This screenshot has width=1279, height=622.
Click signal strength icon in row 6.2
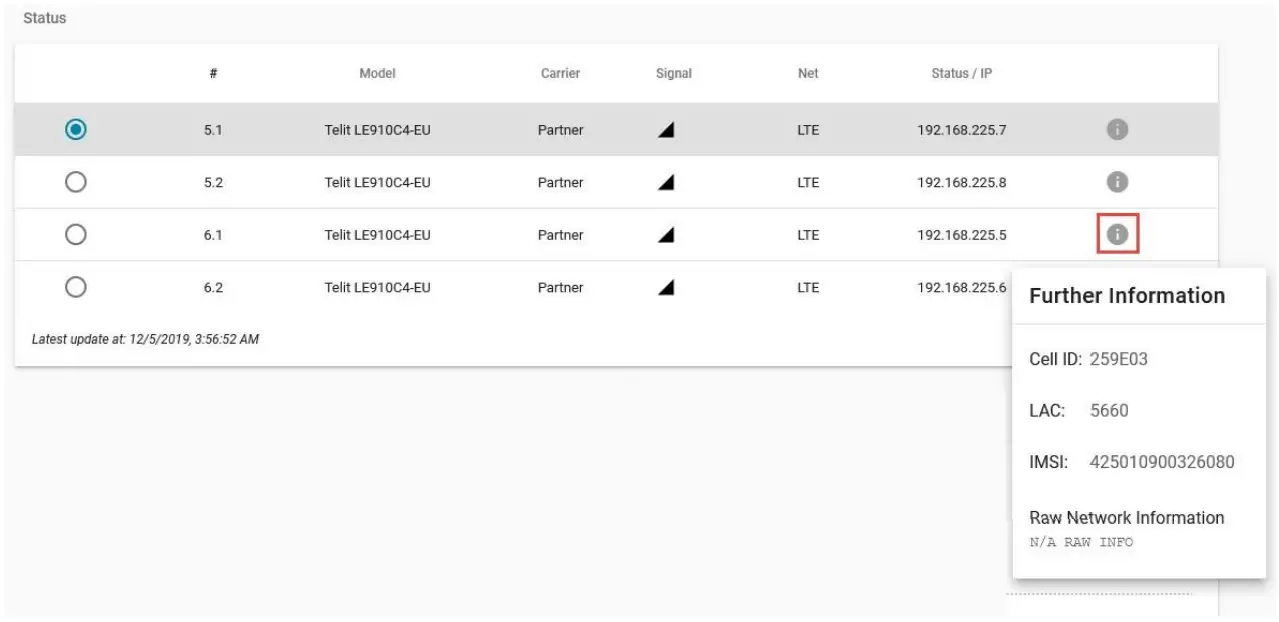click(x=666, y=287)
